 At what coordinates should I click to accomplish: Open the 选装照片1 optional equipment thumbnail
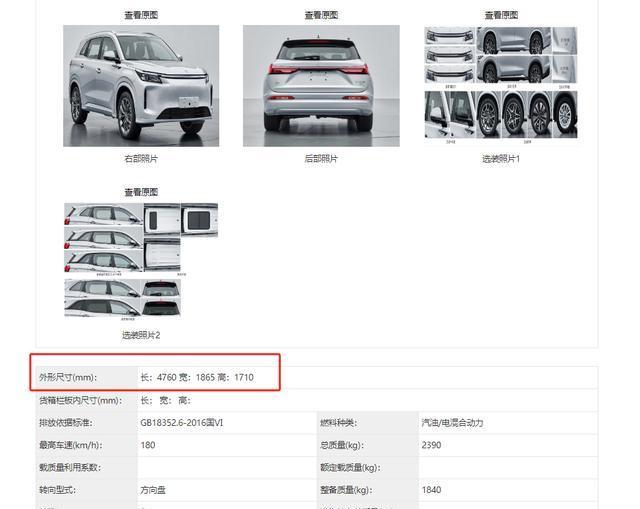pyautogui.click(x=501, y=85)
